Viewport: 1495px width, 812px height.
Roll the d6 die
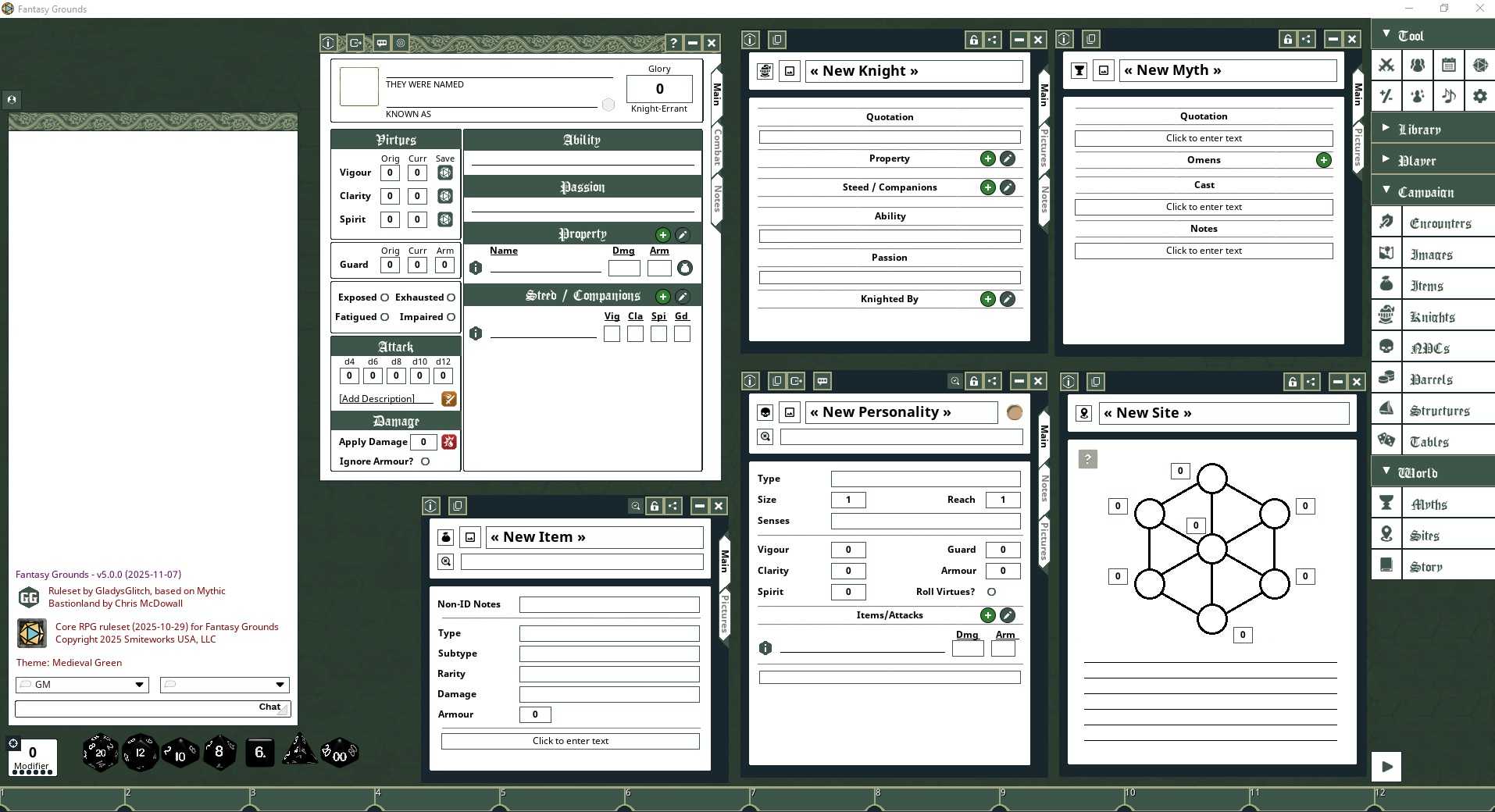click(260, 753)
